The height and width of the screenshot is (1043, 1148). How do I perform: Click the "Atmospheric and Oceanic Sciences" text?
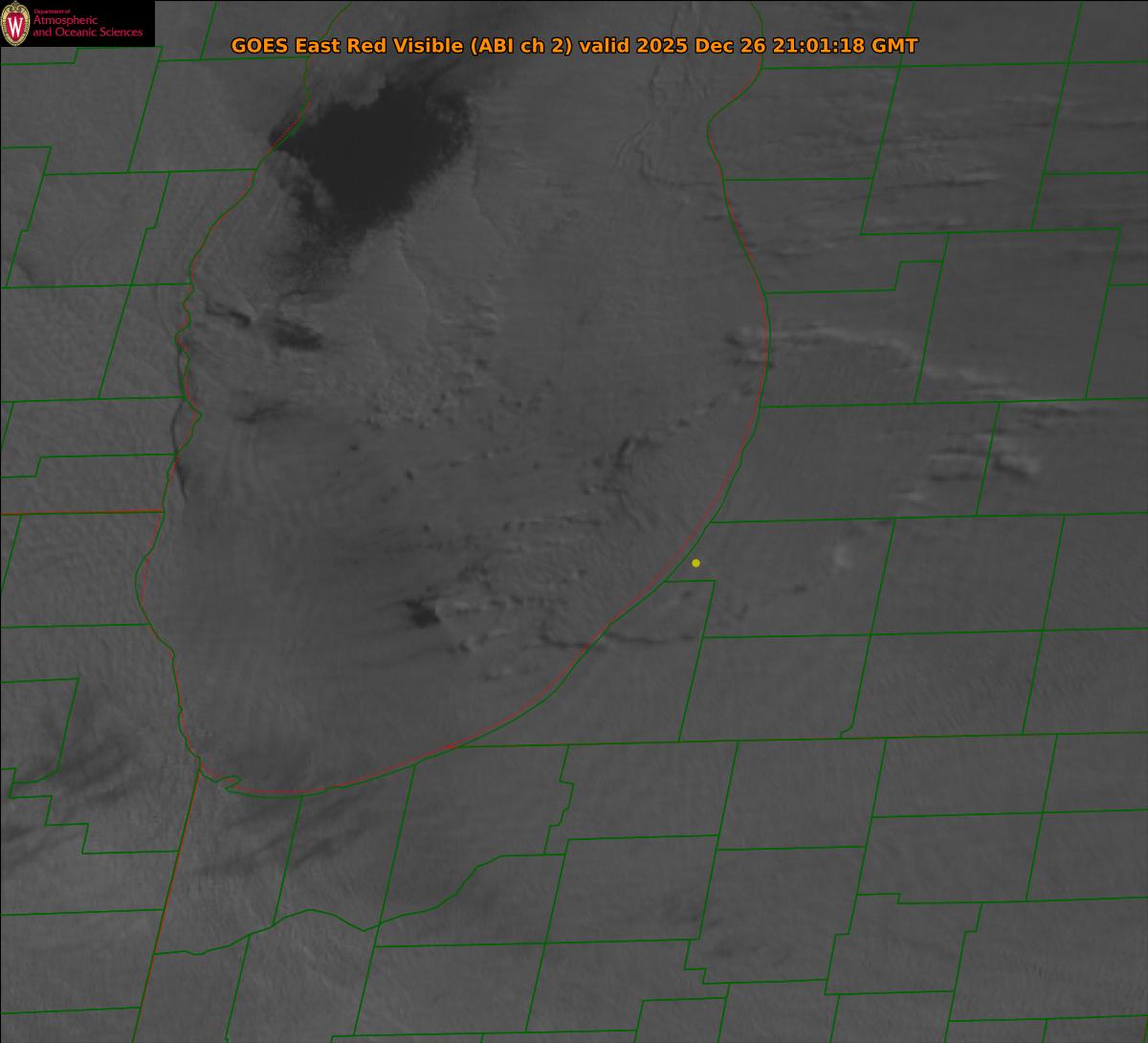tap(87, 27)
